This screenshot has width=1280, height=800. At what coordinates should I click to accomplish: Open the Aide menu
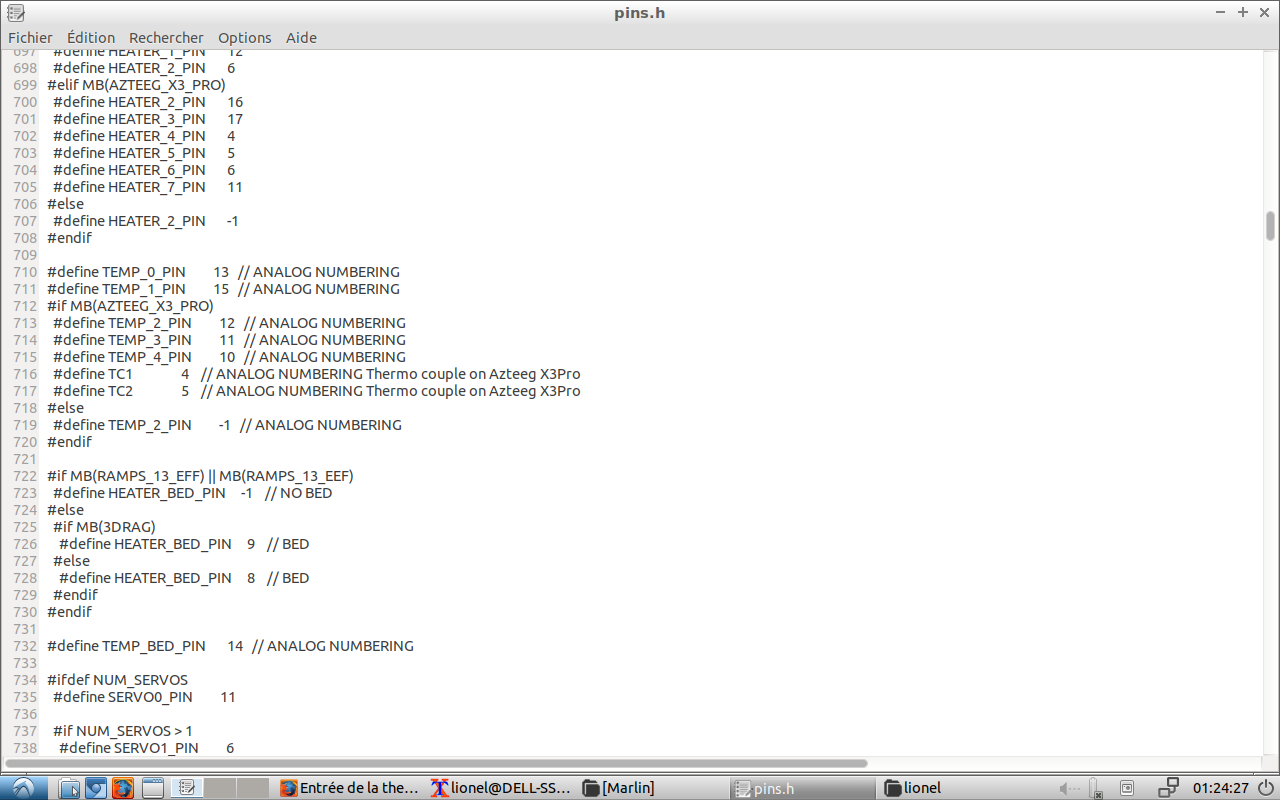tap(301, 38)
